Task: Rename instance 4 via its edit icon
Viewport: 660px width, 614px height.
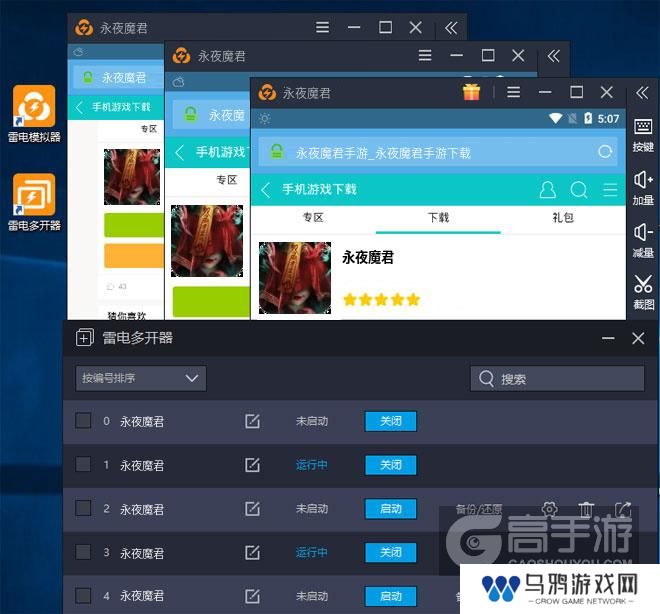Action: coord(252,596)
